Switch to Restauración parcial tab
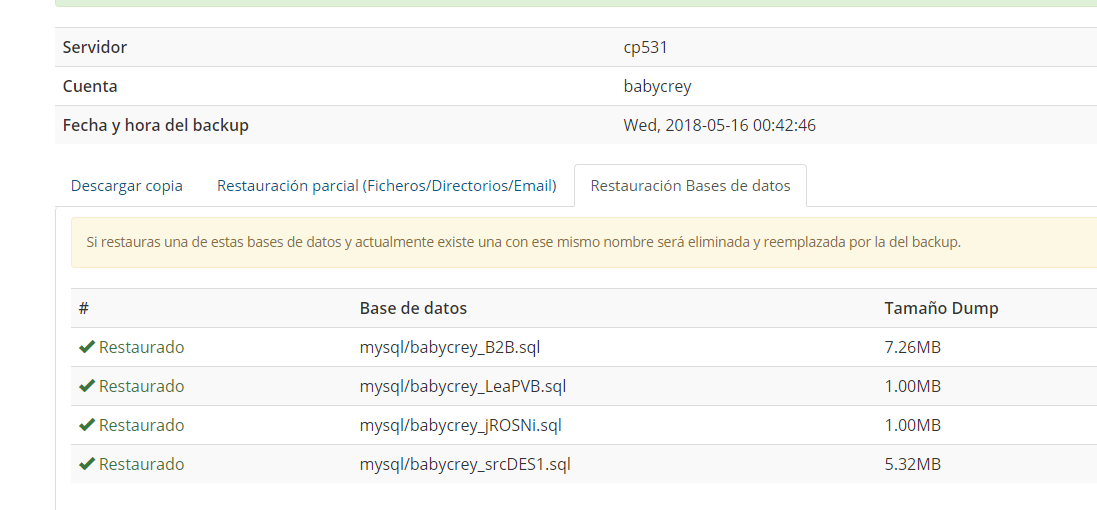1097x510 pixels. coord(387,186)
